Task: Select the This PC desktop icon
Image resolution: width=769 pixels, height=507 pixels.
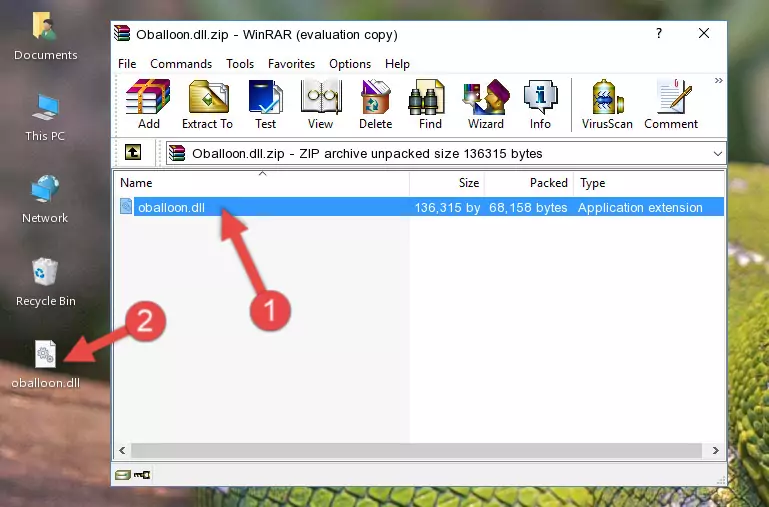Action: [45, 118]
